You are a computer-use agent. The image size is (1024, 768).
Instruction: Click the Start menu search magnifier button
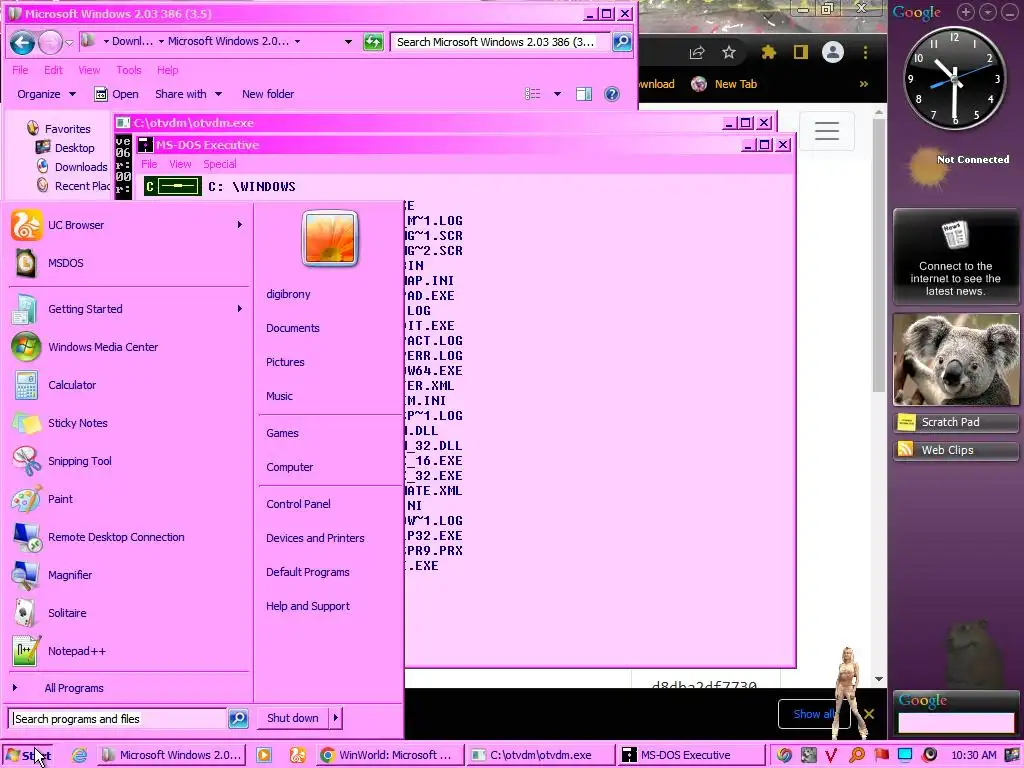tap(238, 718)
